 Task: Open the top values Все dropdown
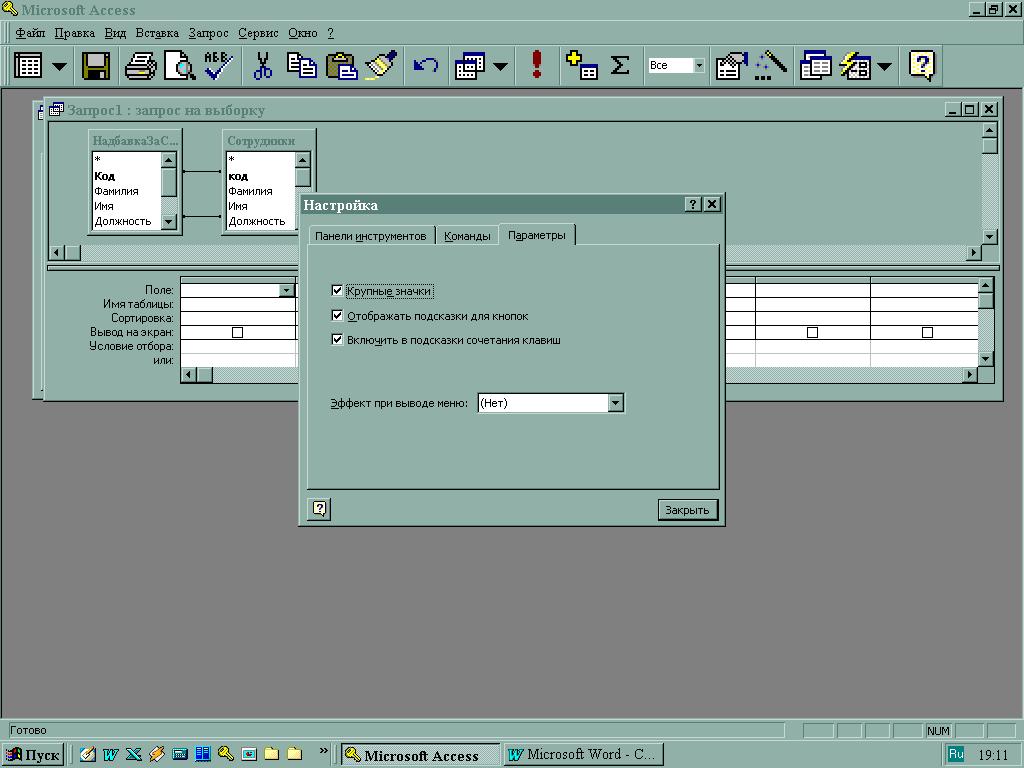point(699,66)
